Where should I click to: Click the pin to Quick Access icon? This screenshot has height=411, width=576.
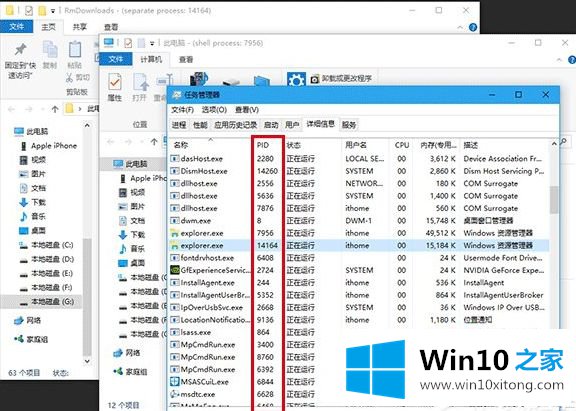pos(20,49)
